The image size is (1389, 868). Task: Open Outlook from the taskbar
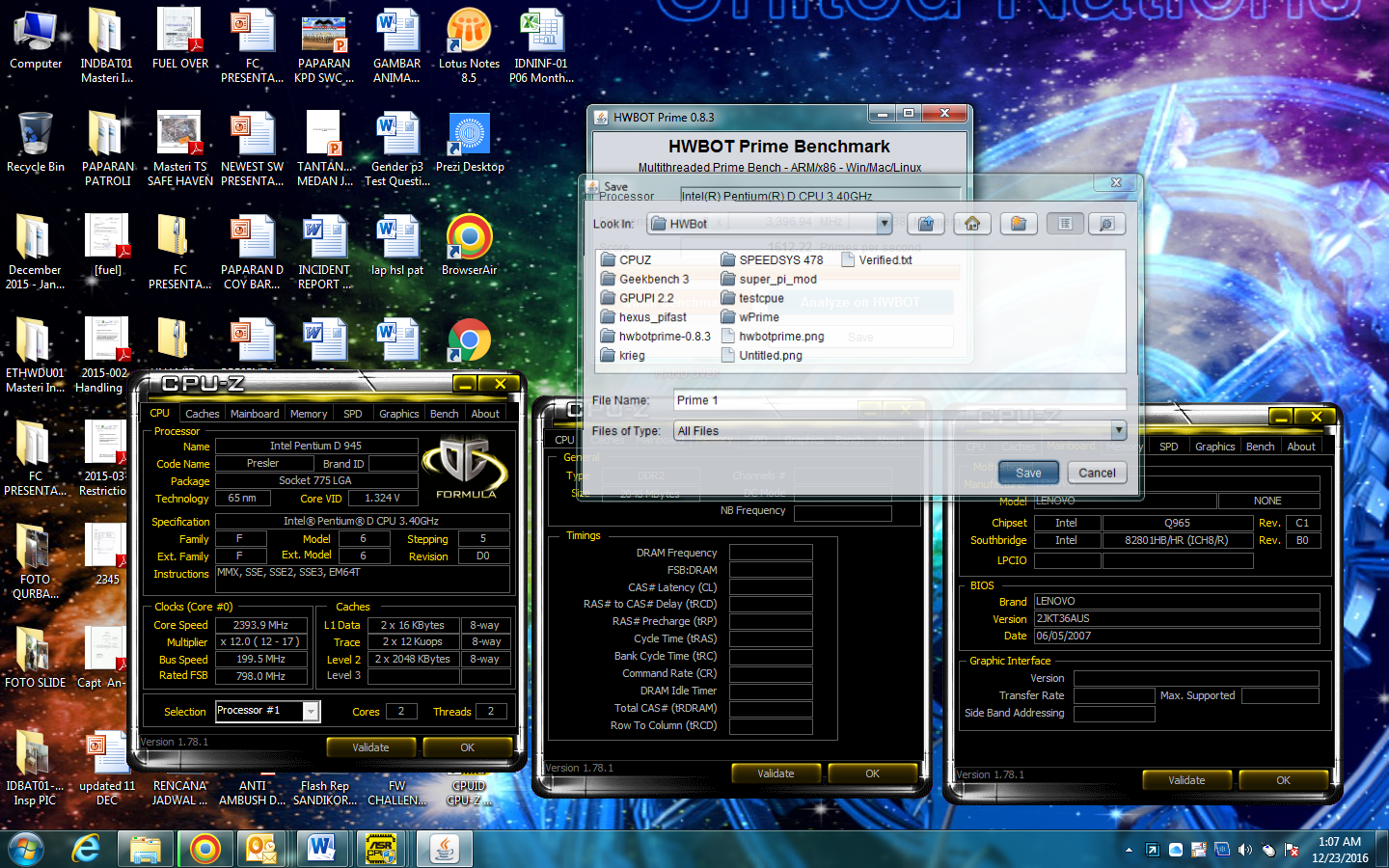tap(262, 849)
